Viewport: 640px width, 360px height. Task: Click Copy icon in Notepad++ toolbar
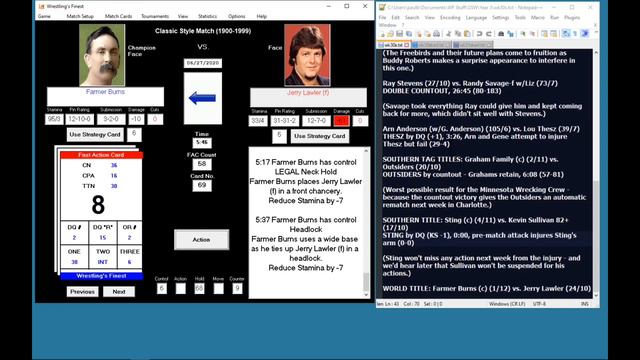(x=458, y=34)
